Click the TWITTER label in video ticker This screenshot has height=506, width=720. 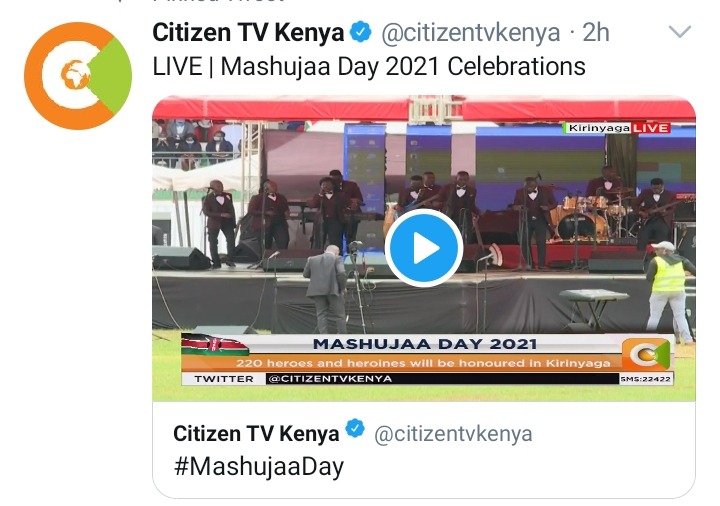224,379
